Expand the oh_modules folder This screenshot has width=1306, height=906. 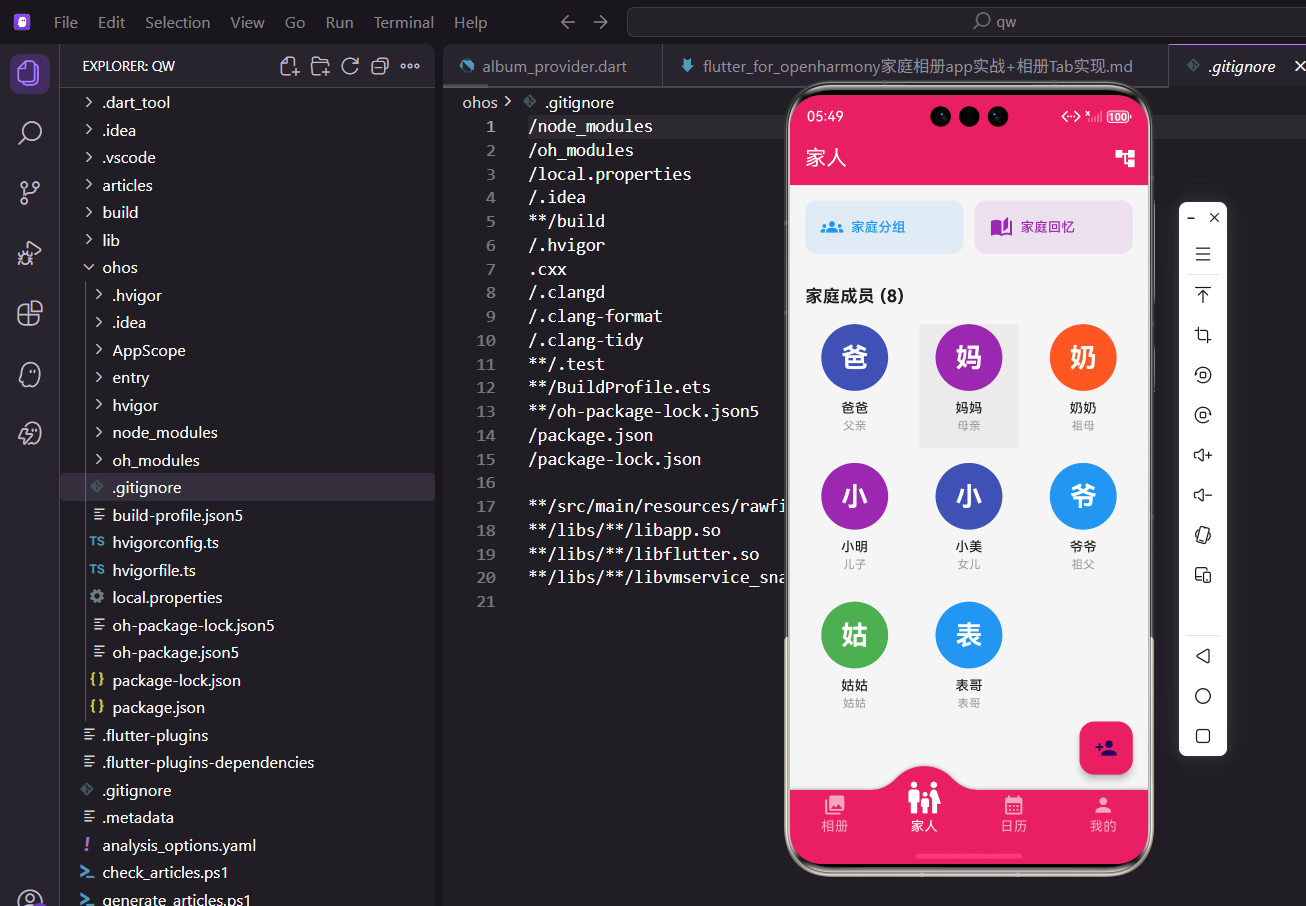coord(247,460)
